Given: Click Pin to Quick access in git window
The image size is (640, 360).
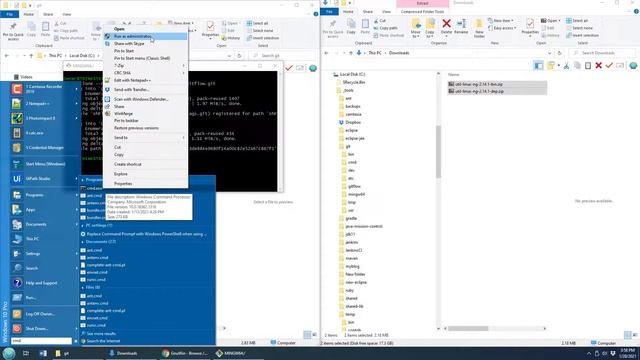Looking at the screenshot, I should (13, 31).
